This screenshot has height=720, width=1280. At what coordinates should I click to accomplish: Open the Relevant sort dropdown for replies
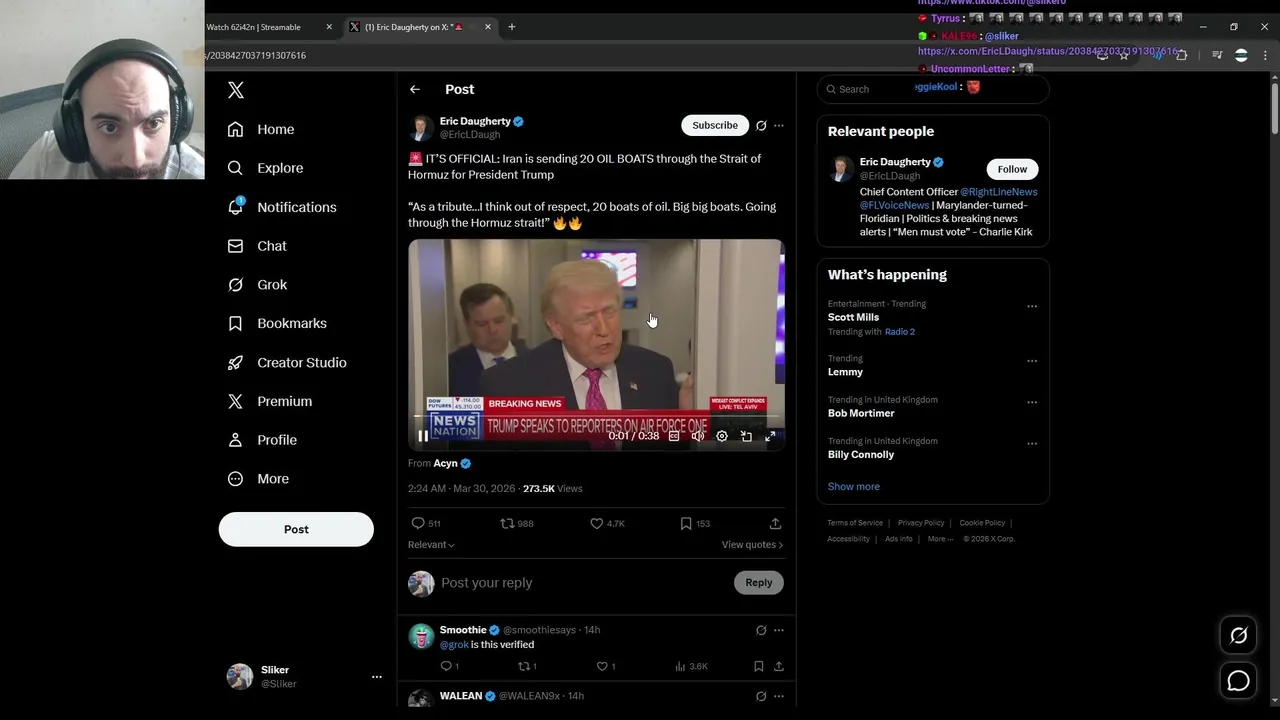tap(431, 545)
